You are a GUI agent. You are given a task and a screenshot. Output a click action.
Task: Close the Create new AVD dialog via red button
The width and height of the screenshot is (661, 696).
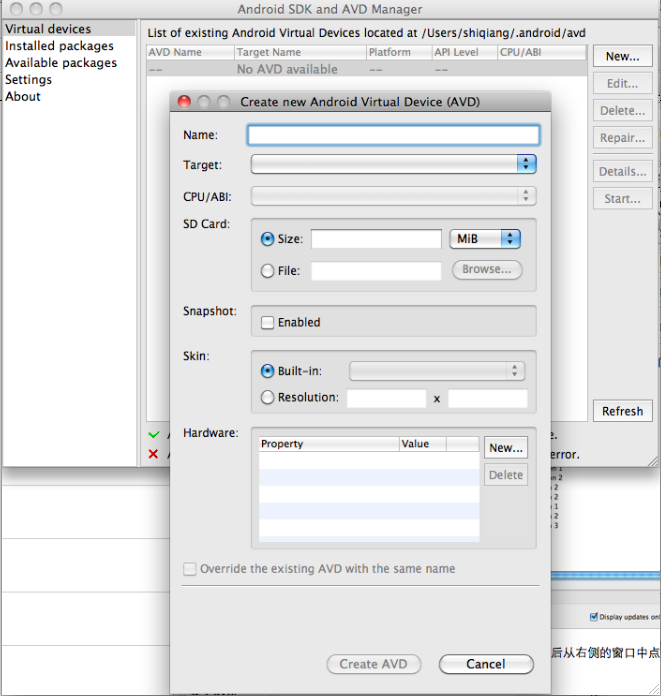(x=184, y=102)
